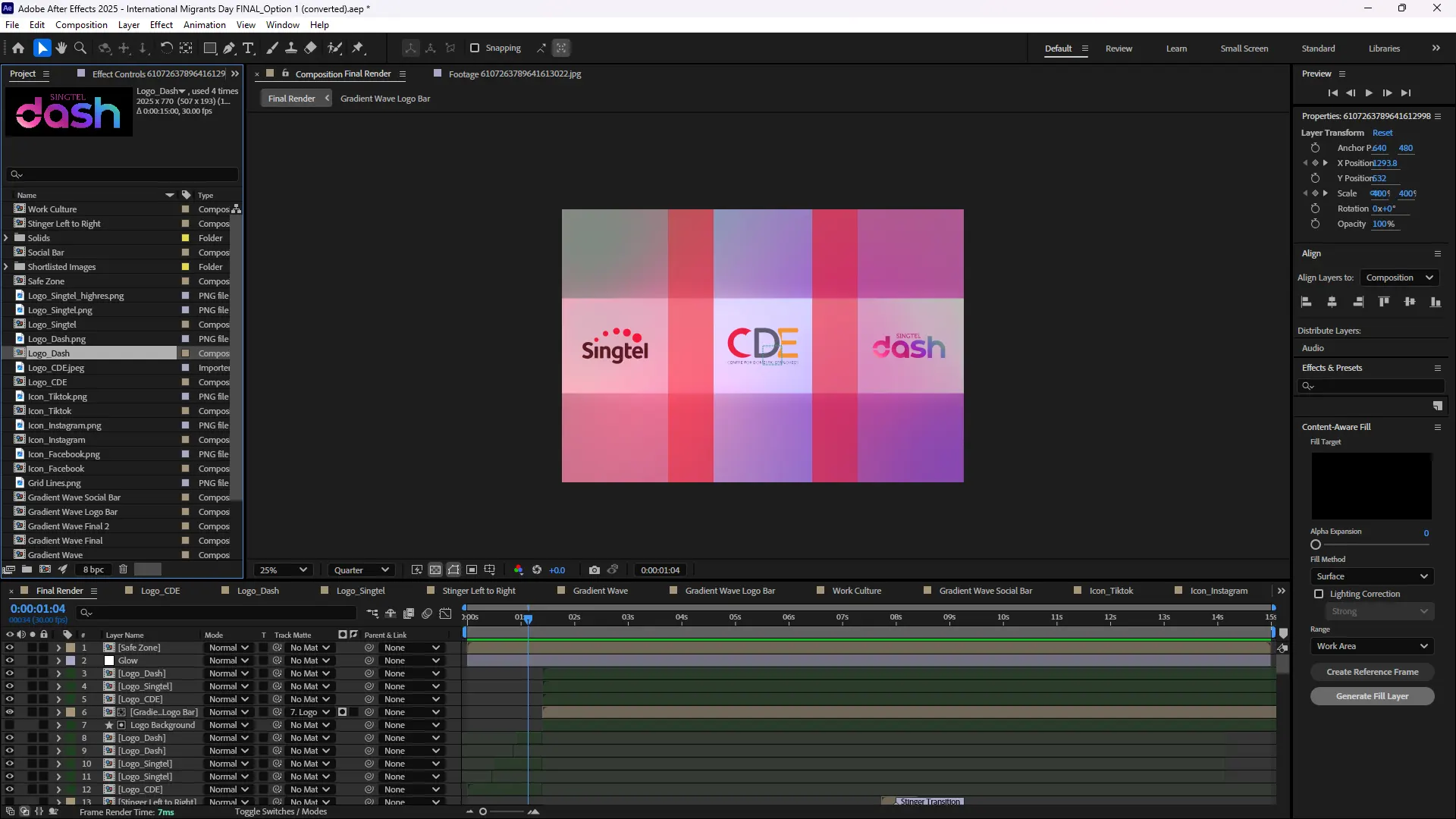The width and height of the screenshot is (1456, 819).
Task: Click Gradient Wave Logo Bar breadcrumb
Action: coord(384,99)
